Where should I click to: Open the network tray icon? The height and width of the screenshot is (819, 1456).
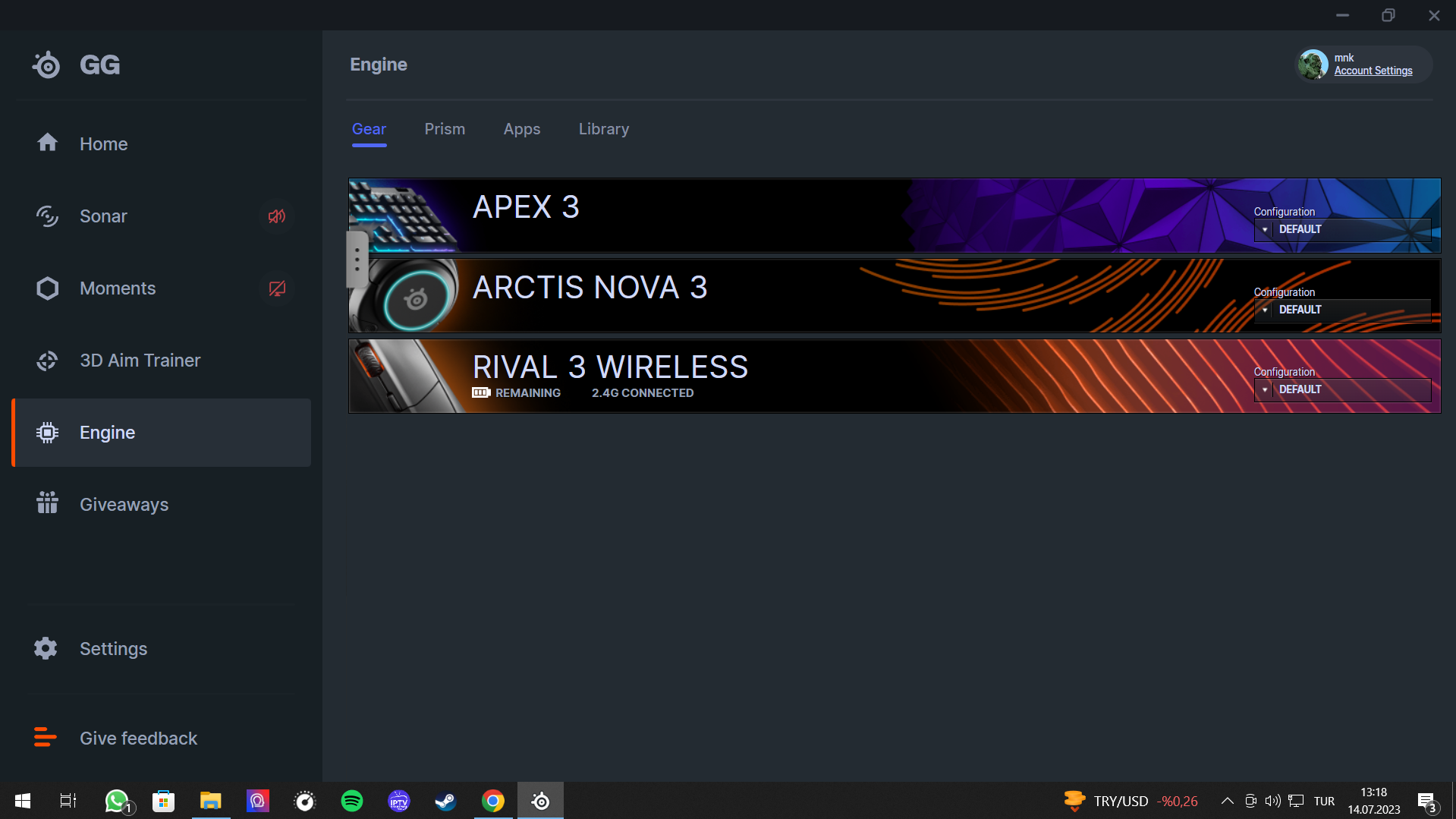(x=1296, y=801)
